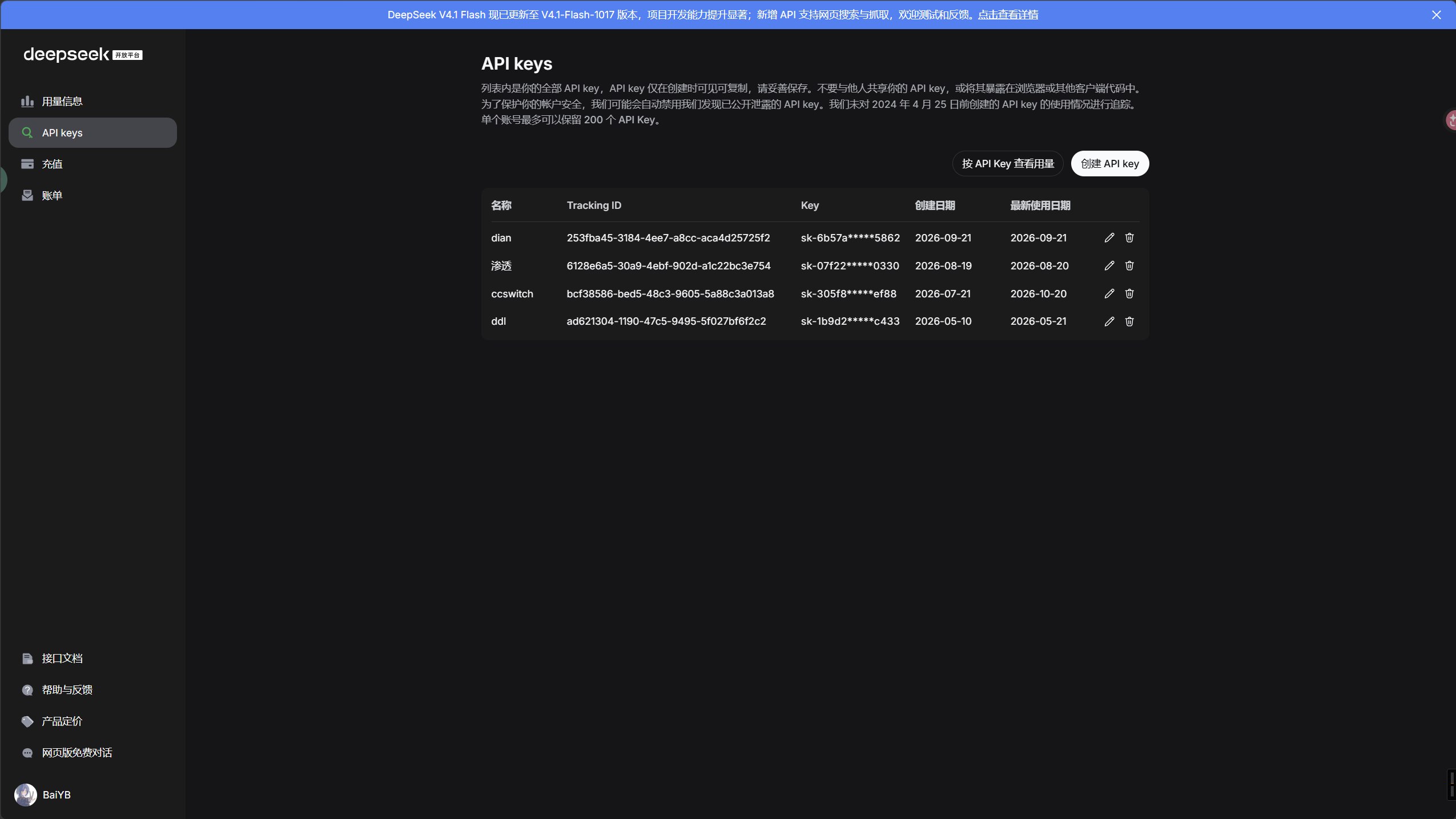Click the deepseek 开放平台 logo
1456x819 pixels.
[x=83, y=54]
